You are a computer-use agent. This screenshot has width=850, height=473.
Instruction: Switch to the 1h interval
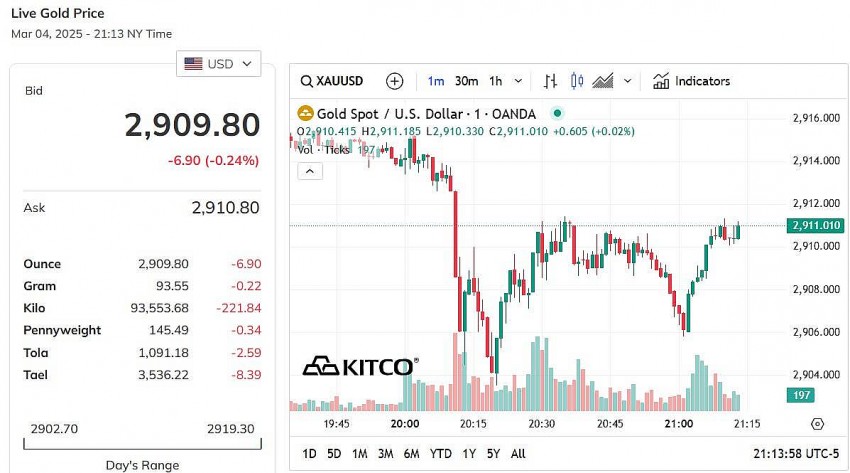(493, 81)
